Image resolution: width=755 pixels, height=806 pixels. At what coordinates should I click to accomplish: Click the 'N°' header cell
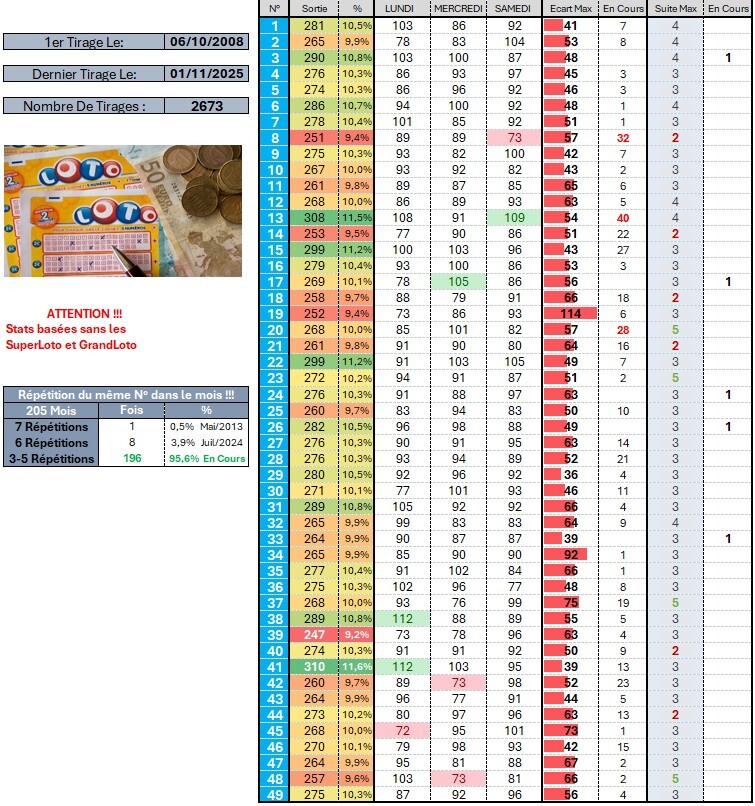tap(274, 8)
